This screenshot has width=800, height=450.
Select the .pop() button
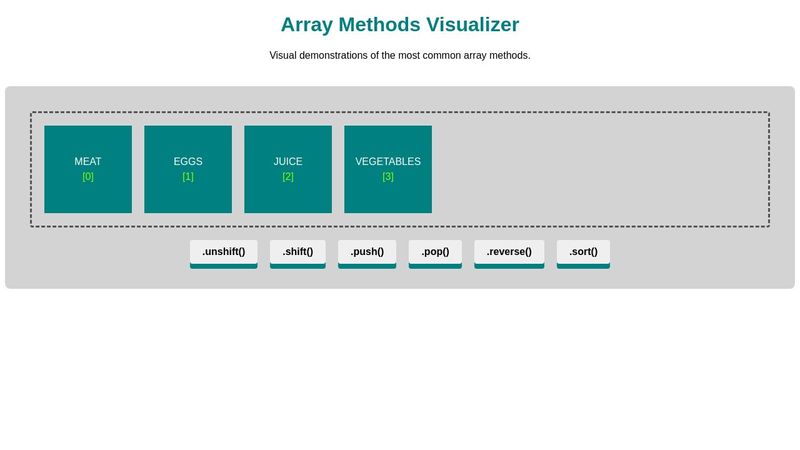point(435,254)
